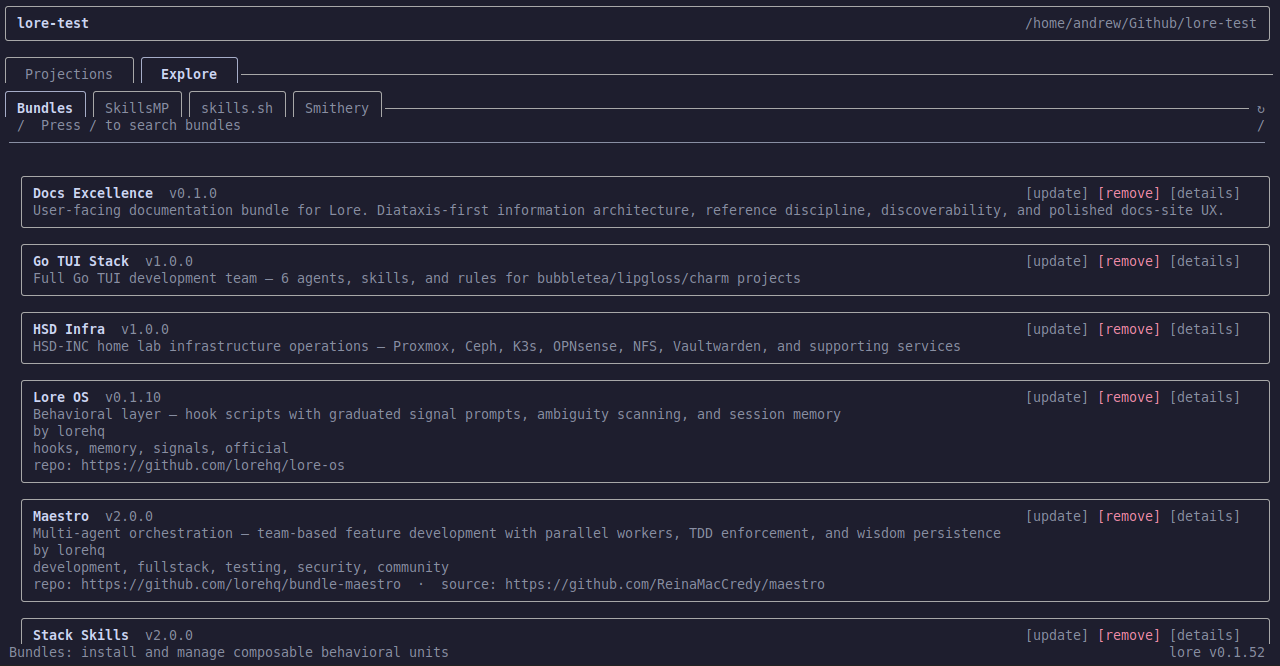Update the Docs Excellence bundle

click(x=1056, y=193)
